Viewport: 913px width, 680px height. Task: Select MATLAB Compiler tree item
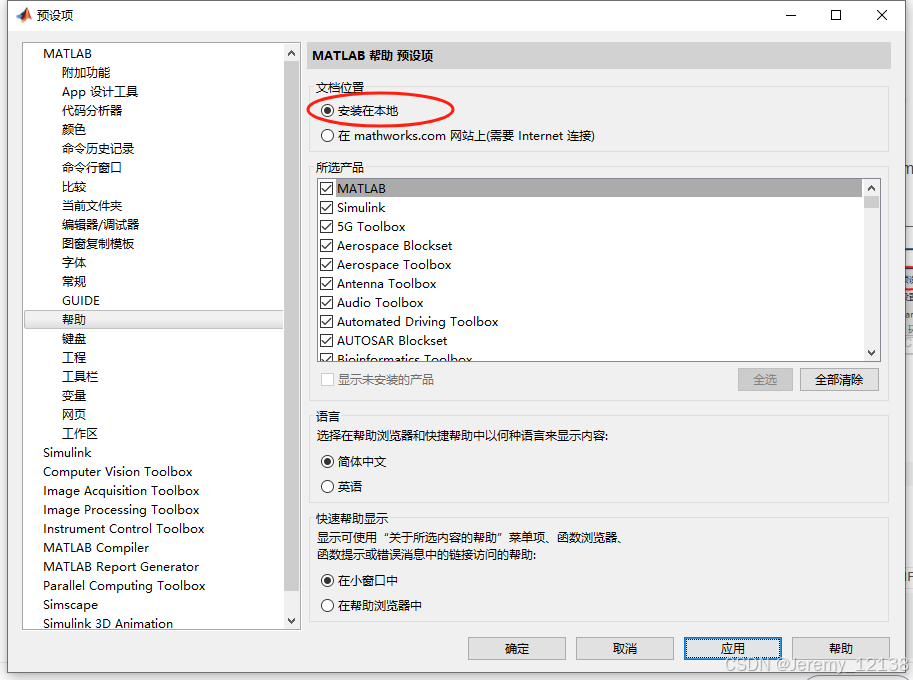[96, 548]
